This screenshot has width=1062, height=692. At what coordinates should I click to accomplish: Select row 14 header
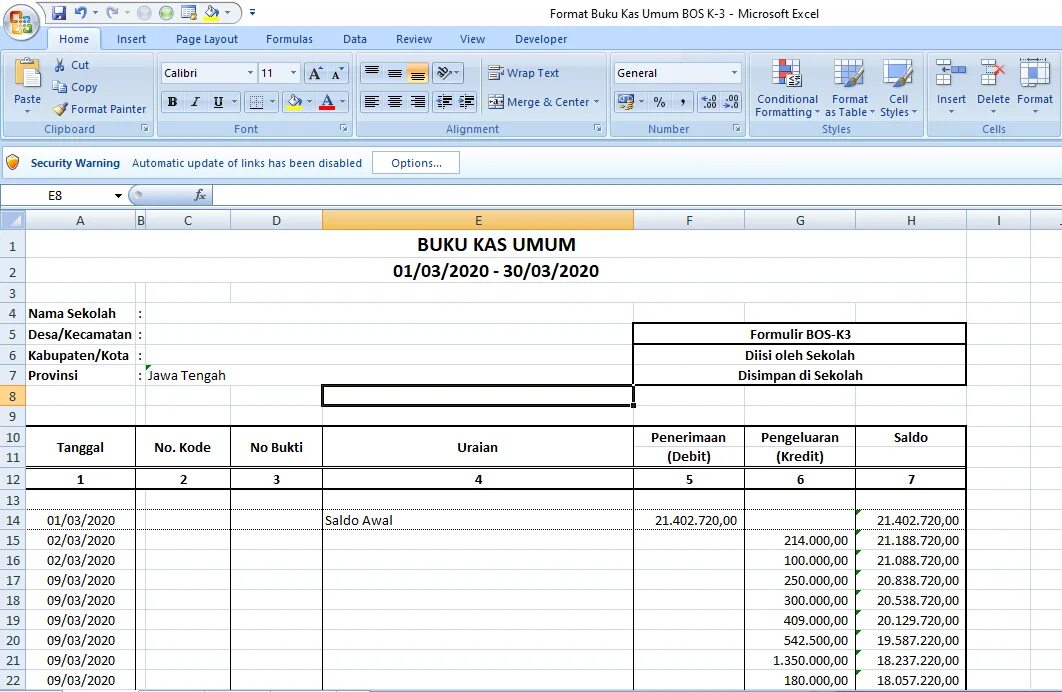point(13,520)
